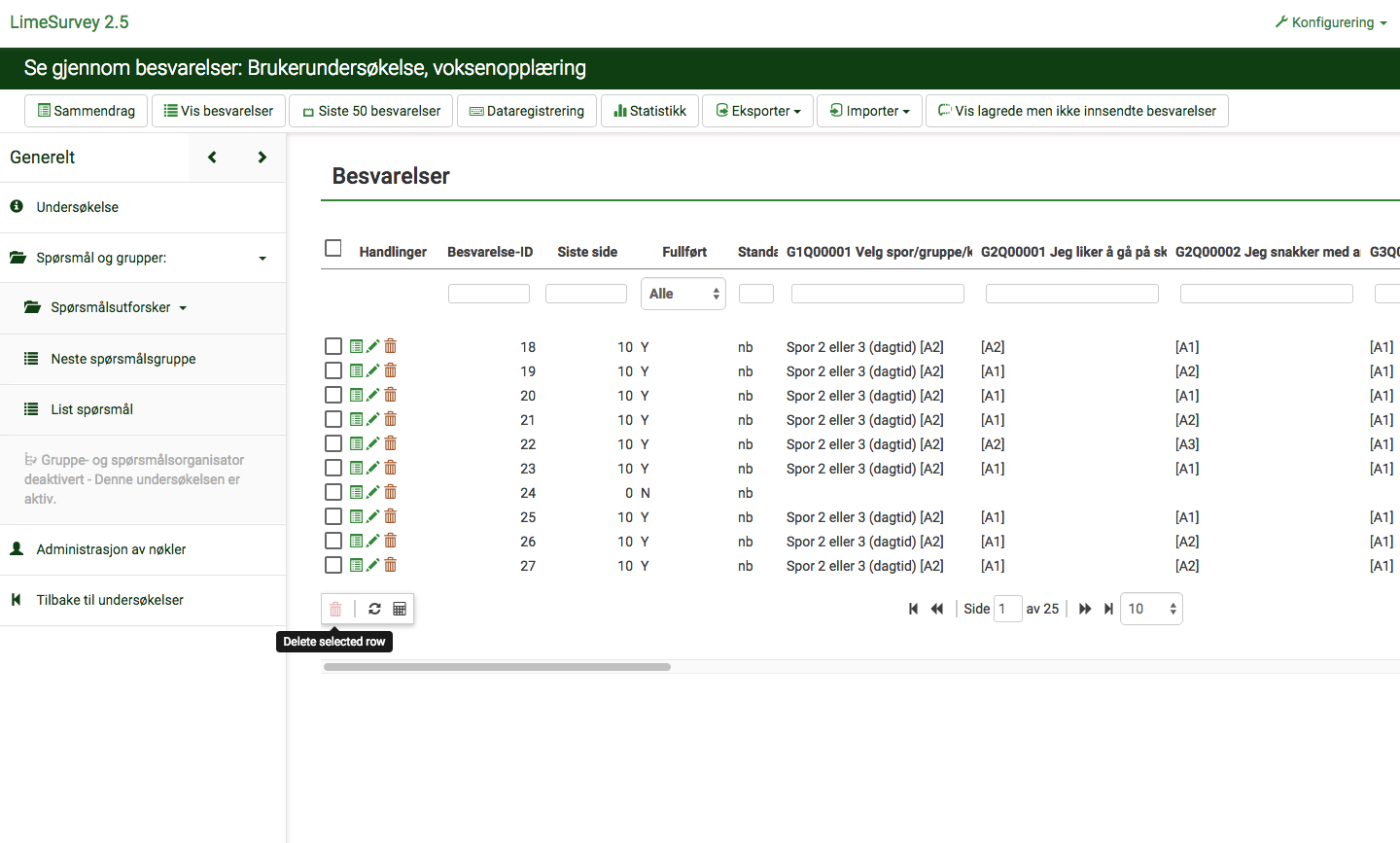The image size is (1400, 843).
Task: Click the horizontal scrollbar below the table
Action: click(x=497, y=667)
